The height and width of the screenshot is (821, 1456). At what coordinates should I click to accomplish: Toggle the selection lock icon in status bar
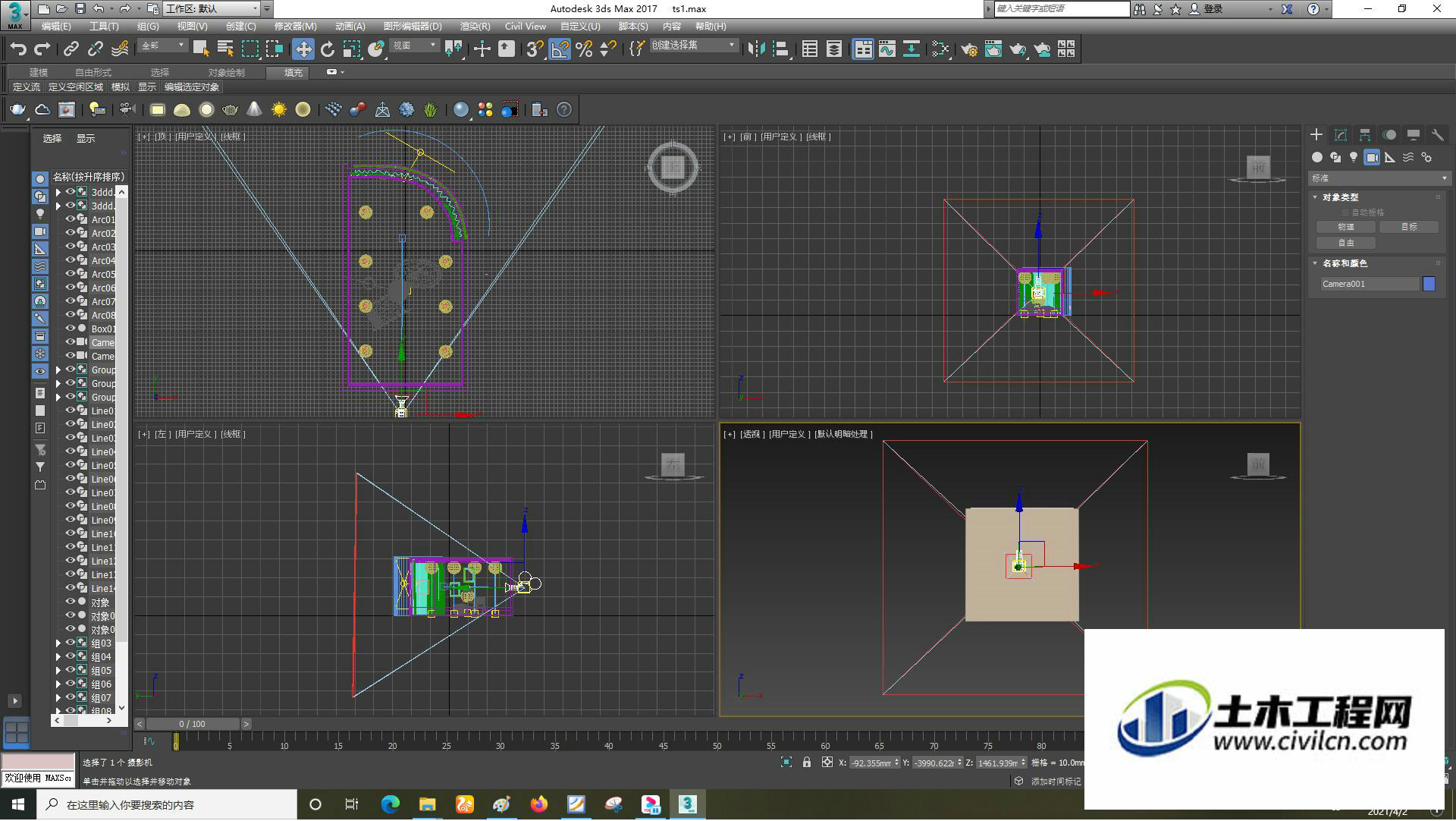(807, 763)
